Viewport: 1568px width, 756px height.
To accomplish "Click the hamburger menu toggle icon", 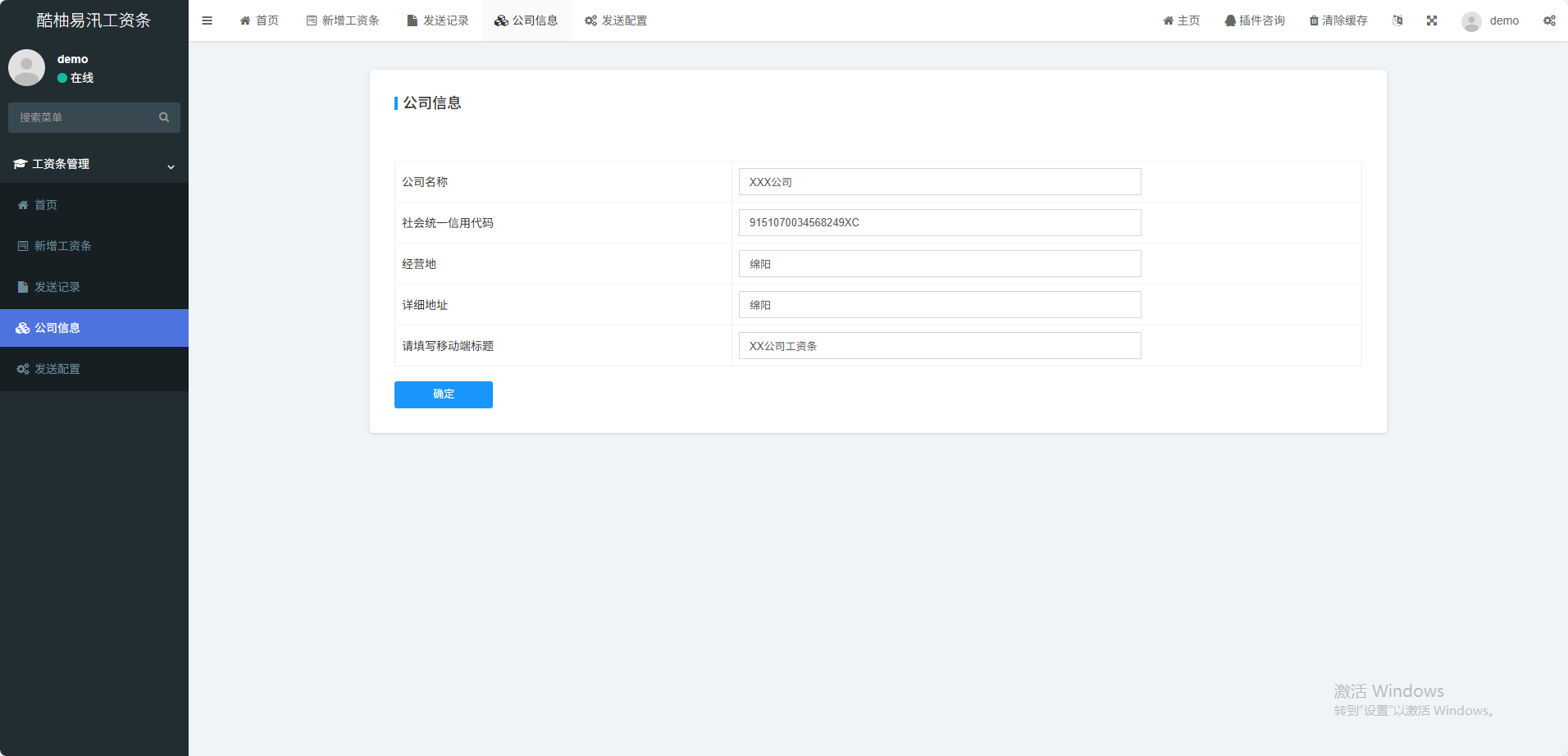I will click(x=207, y=20).
